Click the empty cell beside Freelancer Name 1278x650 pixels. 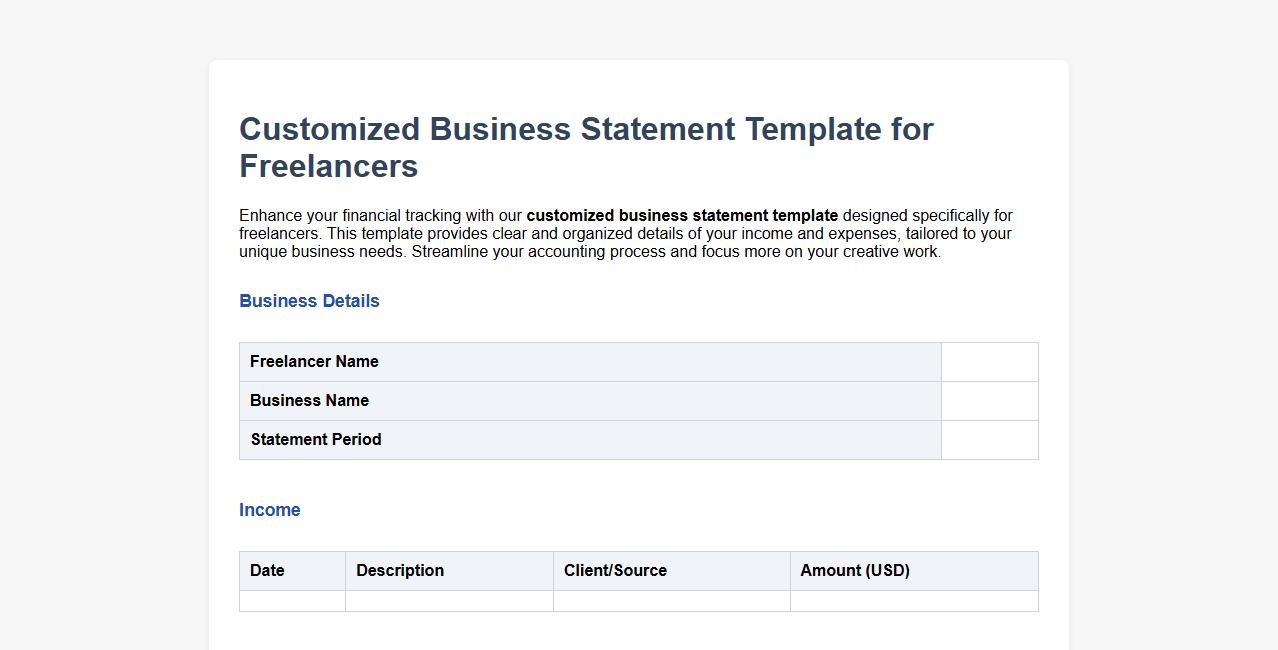(x=989, y=361)
